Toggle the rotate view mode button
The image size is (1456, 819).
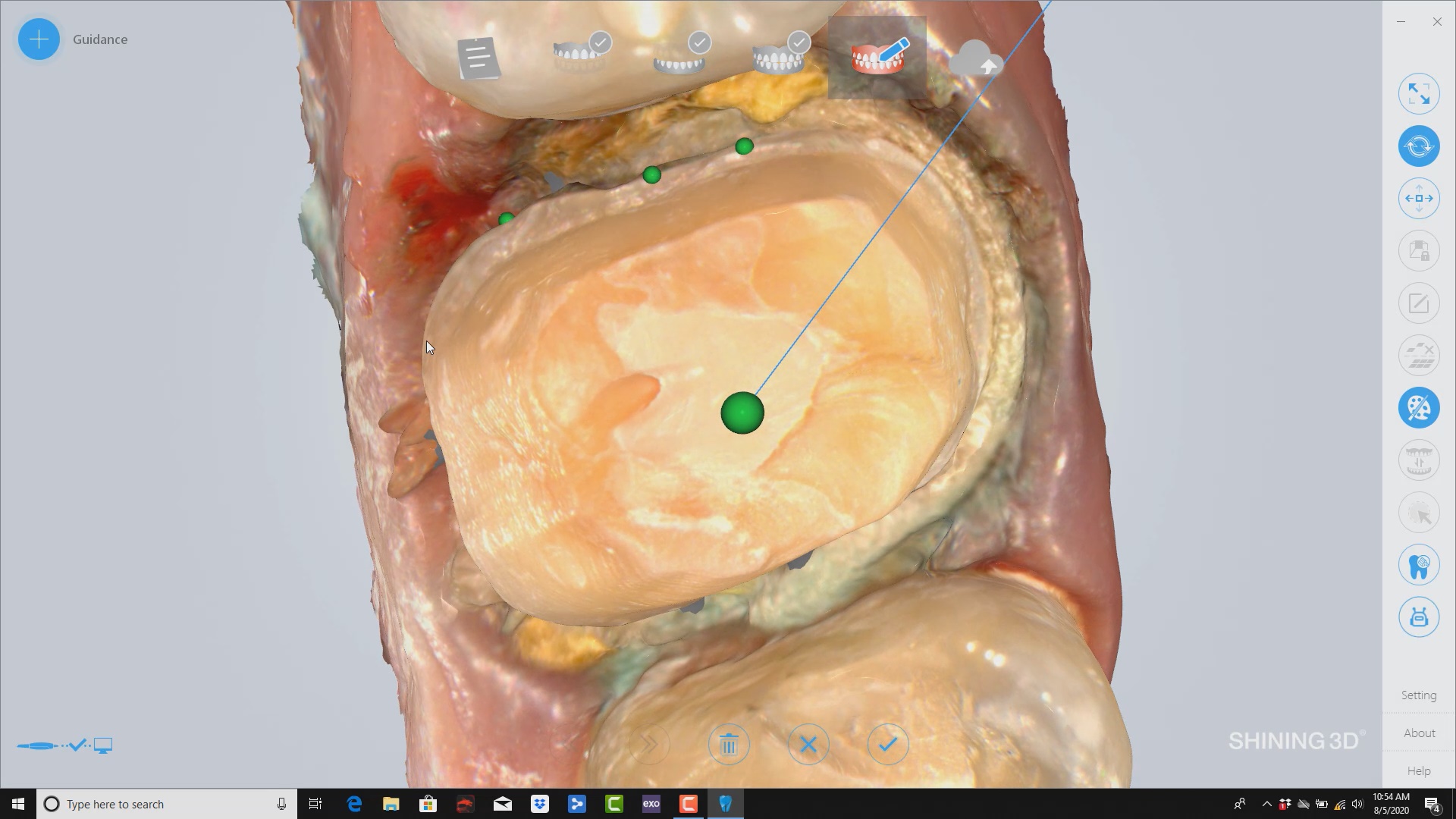(x=1418, y=146)
